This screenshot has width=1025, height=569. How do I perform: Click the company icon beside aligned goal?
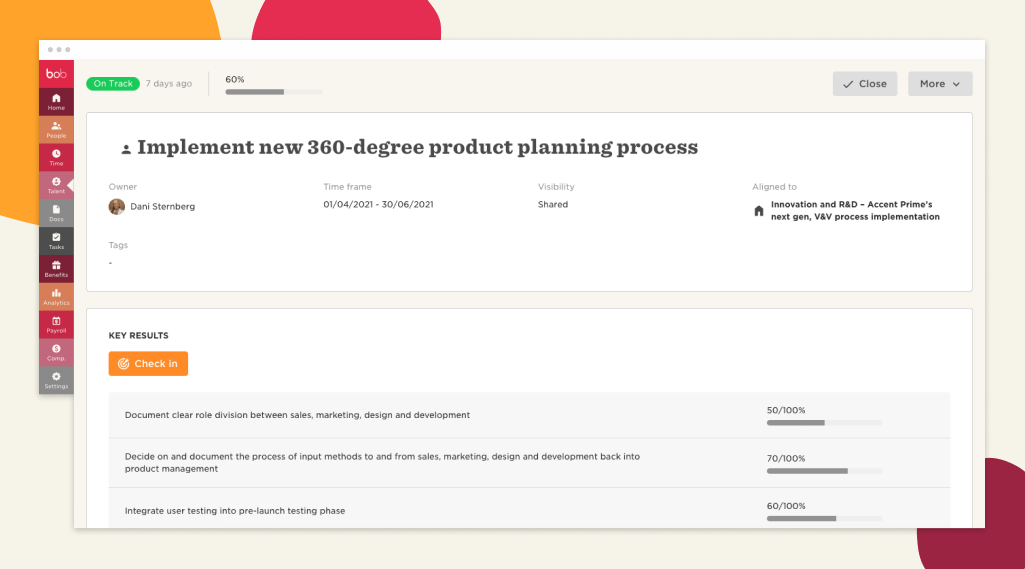point(759,211)
